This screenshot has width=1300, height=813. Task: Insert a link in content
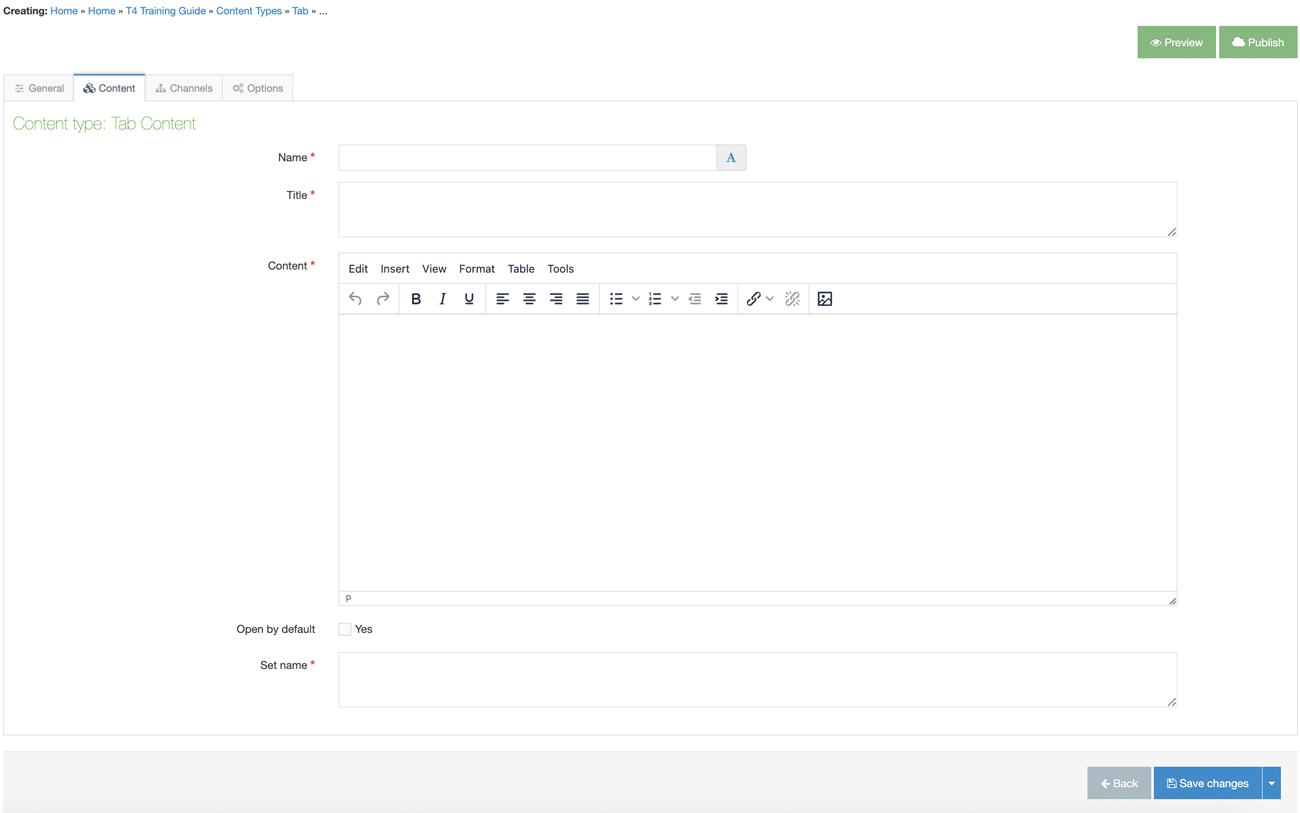[753, 299]
